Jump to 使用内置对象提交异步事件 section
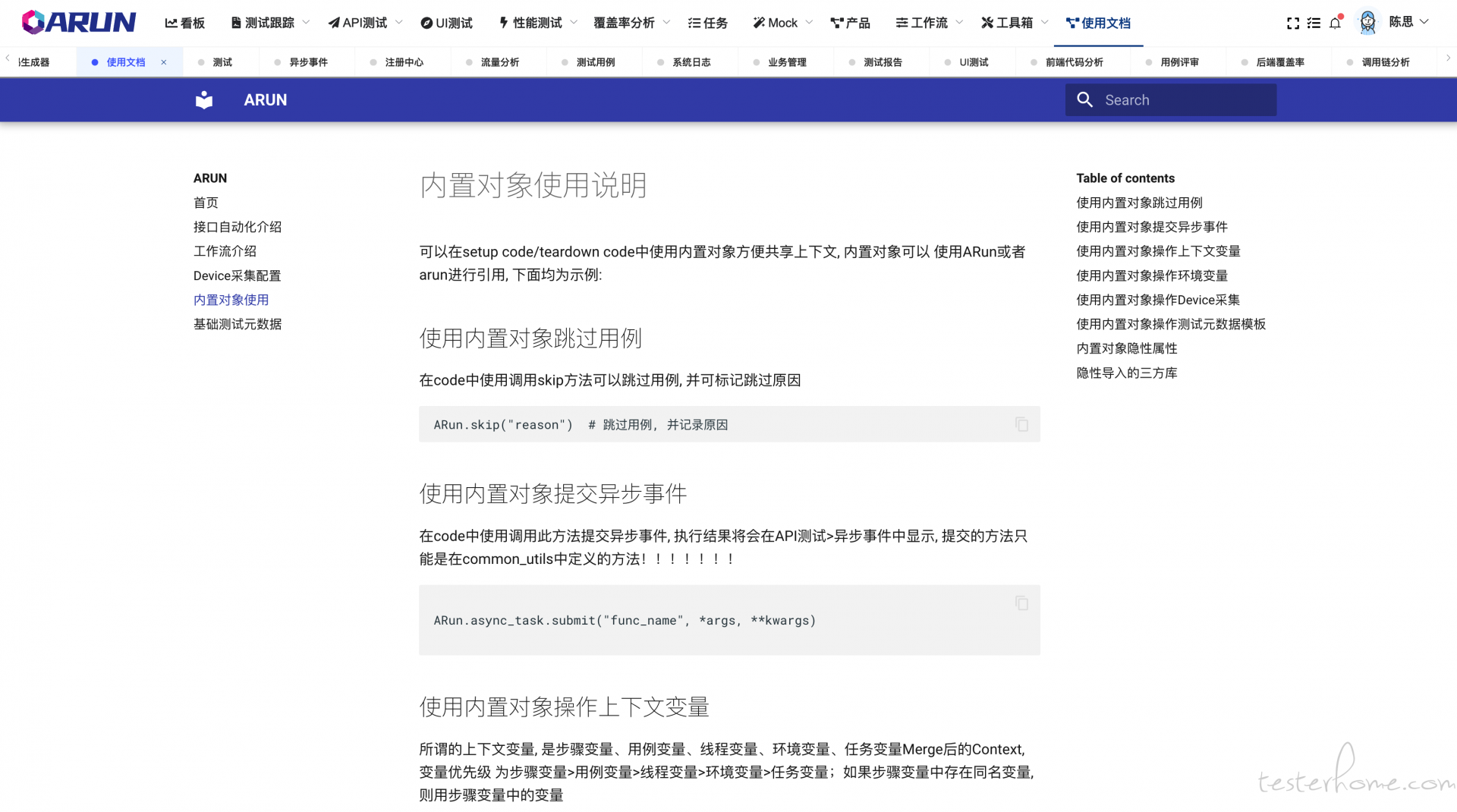 [x=1151, y=227]
